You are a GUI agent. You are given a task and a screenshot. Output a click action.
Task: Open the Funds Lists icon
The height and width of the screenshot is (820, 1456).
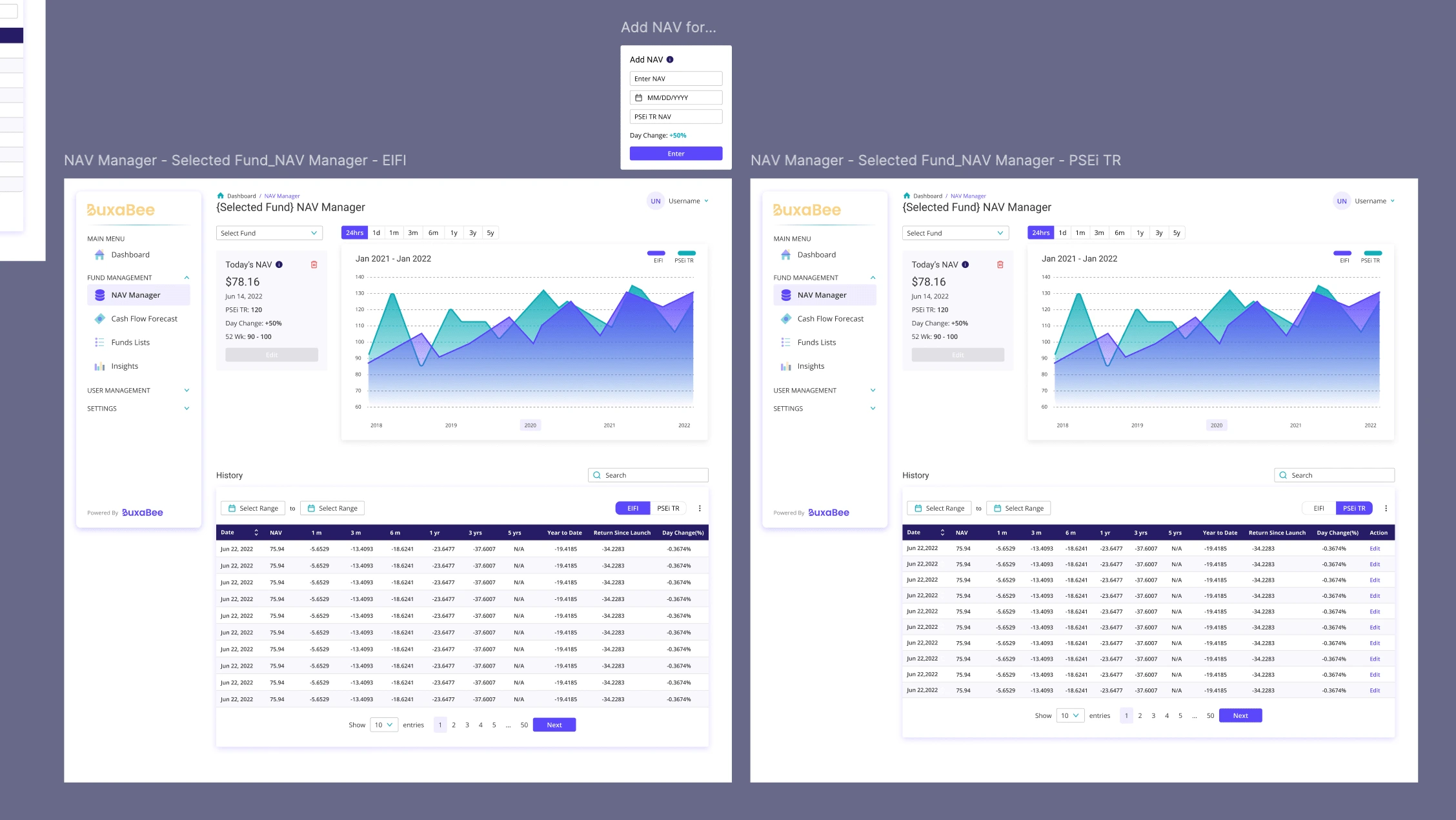pos(98,342)
